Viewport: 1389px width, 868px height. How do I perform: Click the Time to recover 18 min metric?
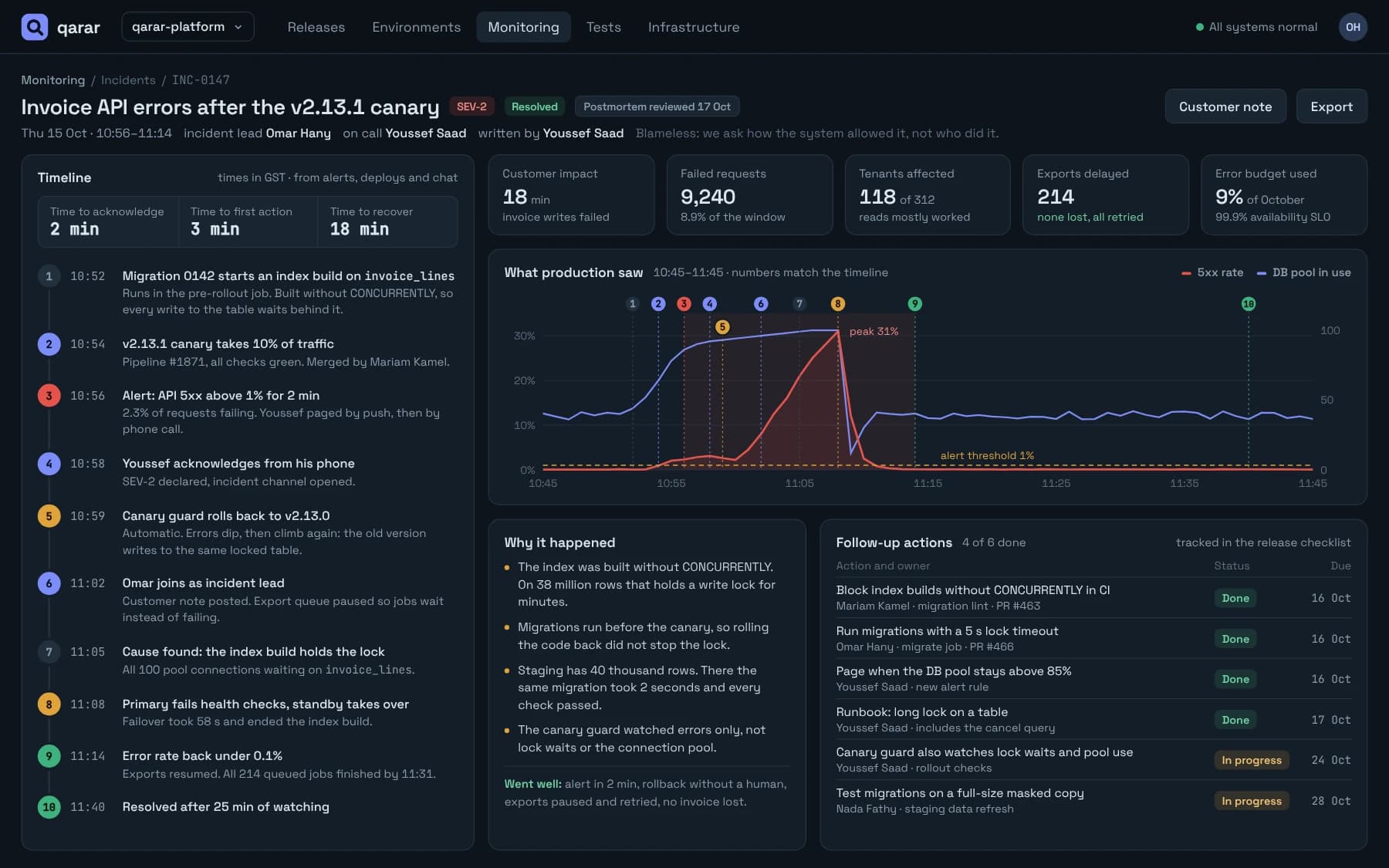[387, 221]
